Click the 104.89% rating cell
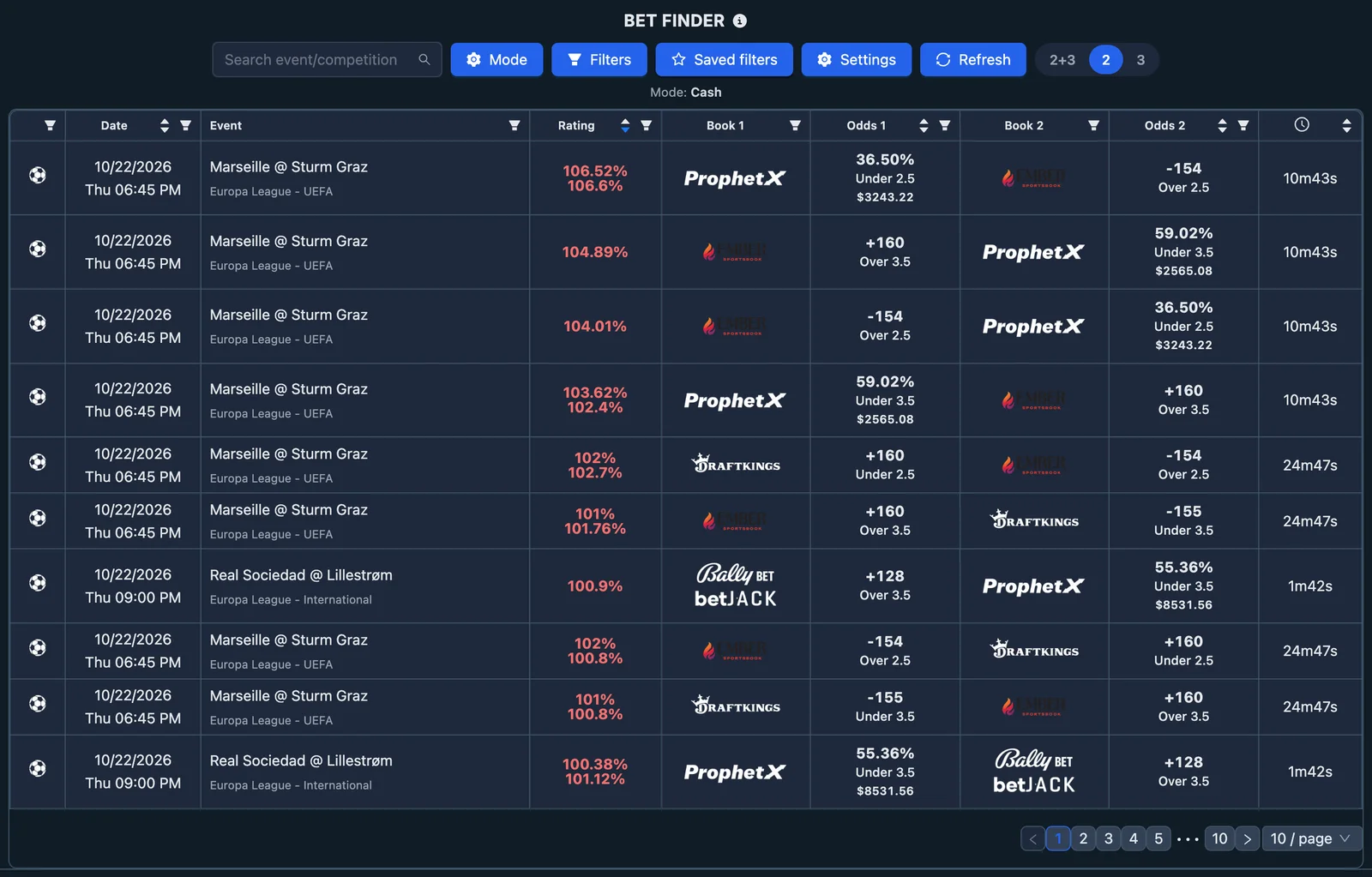The height and width of the screenshot is (877, 1372). click(595, 252)
